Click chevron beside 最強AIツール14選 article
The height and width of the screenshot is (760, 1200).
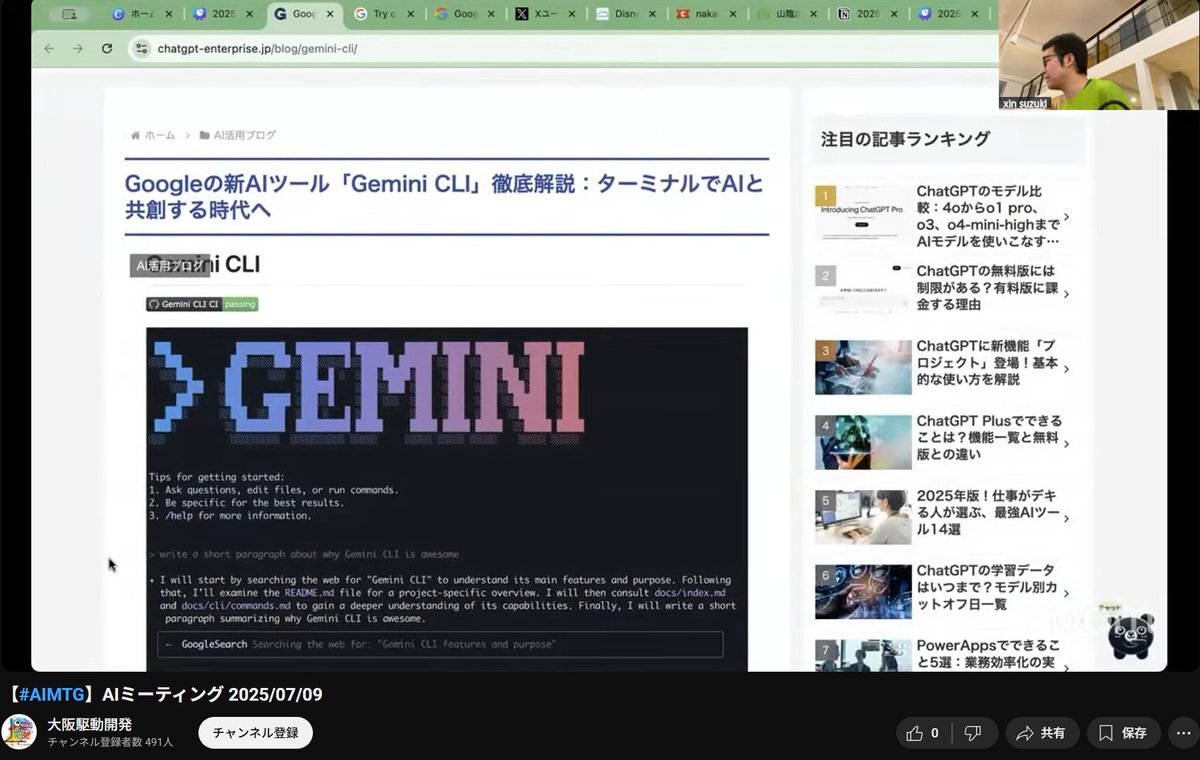coord(1067,518)
